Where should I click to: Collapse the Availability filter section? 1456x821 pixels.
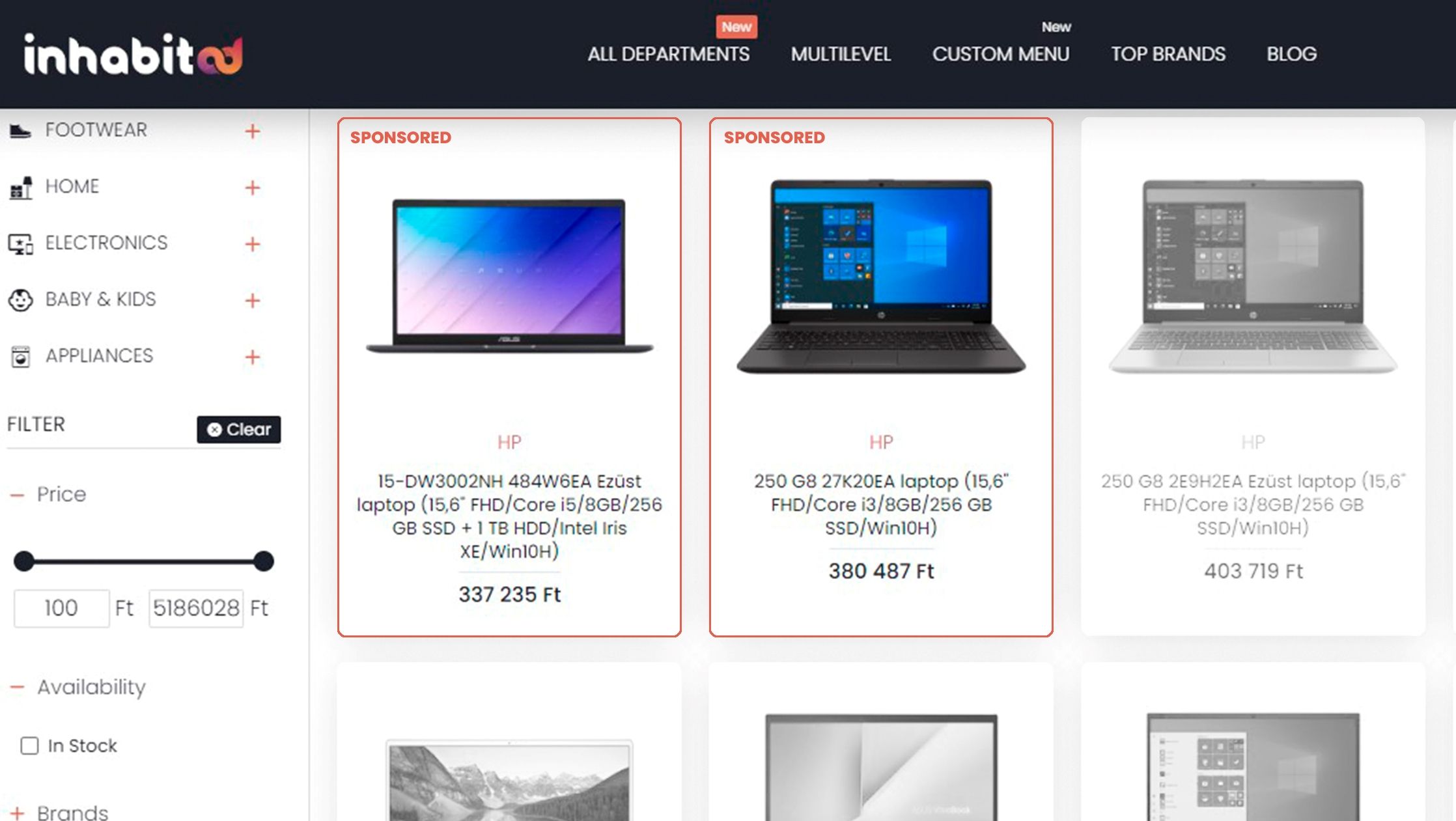click(x=18, y=688)
